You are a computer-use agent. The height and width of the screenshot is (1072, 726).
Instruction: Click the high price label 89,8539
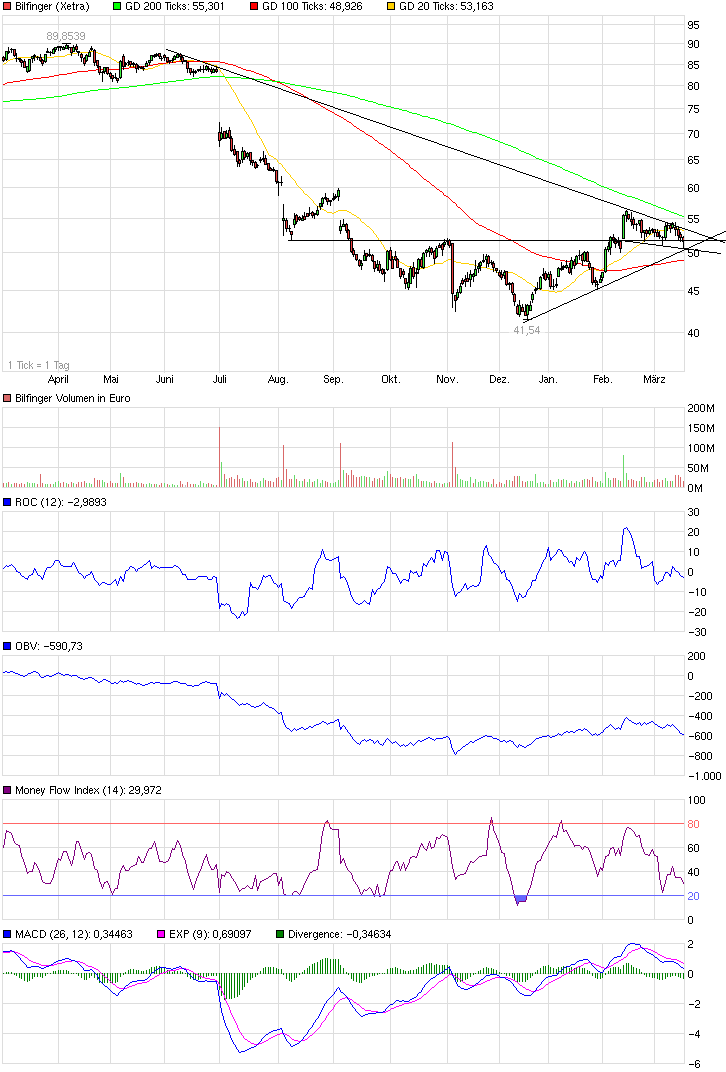pyautogui.click(x=66, y=36)
